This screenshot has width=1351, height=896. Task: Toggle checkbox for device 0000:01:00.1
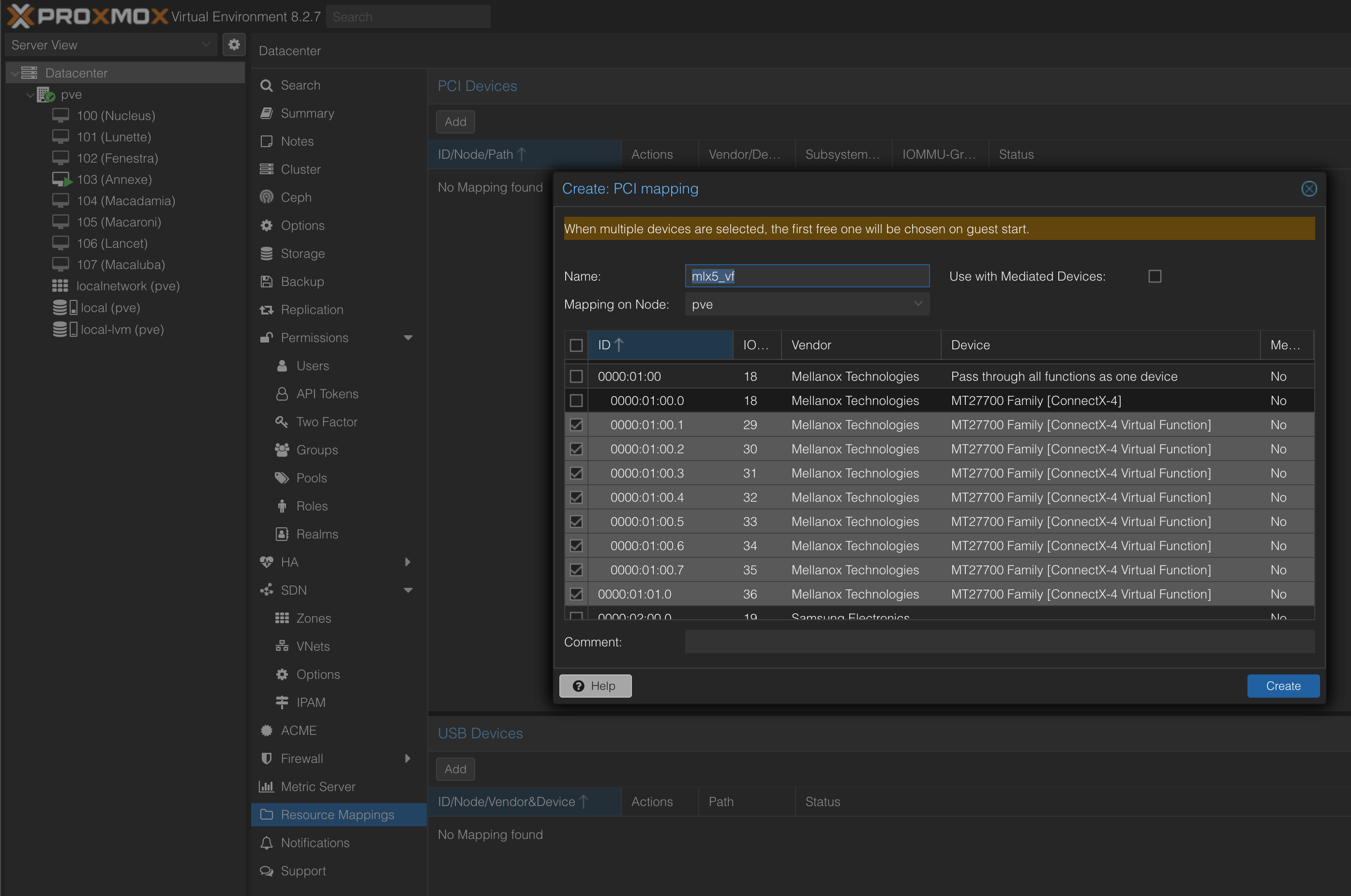point(577,424)
